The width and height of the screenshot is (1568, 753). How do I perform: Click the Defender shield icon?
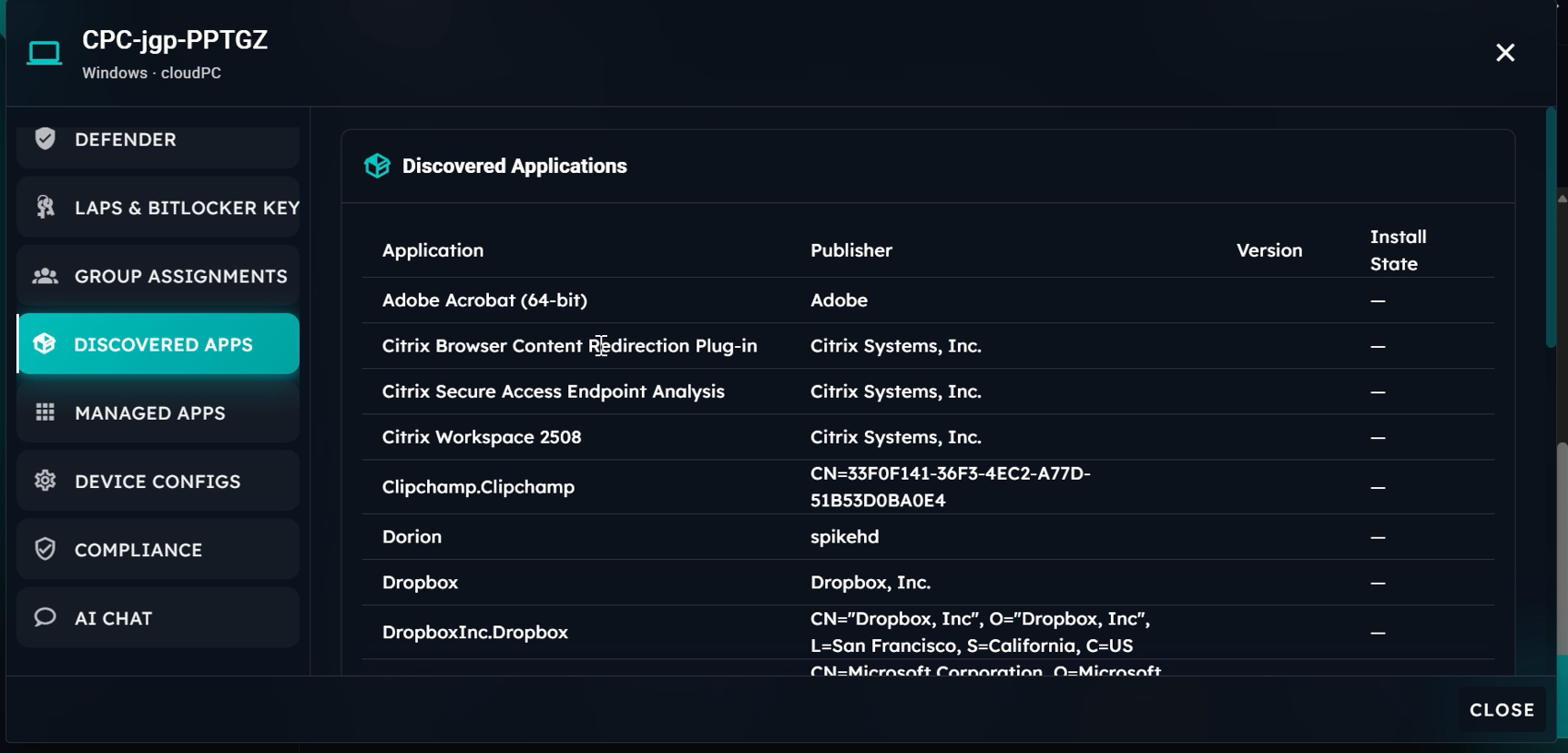45,138
